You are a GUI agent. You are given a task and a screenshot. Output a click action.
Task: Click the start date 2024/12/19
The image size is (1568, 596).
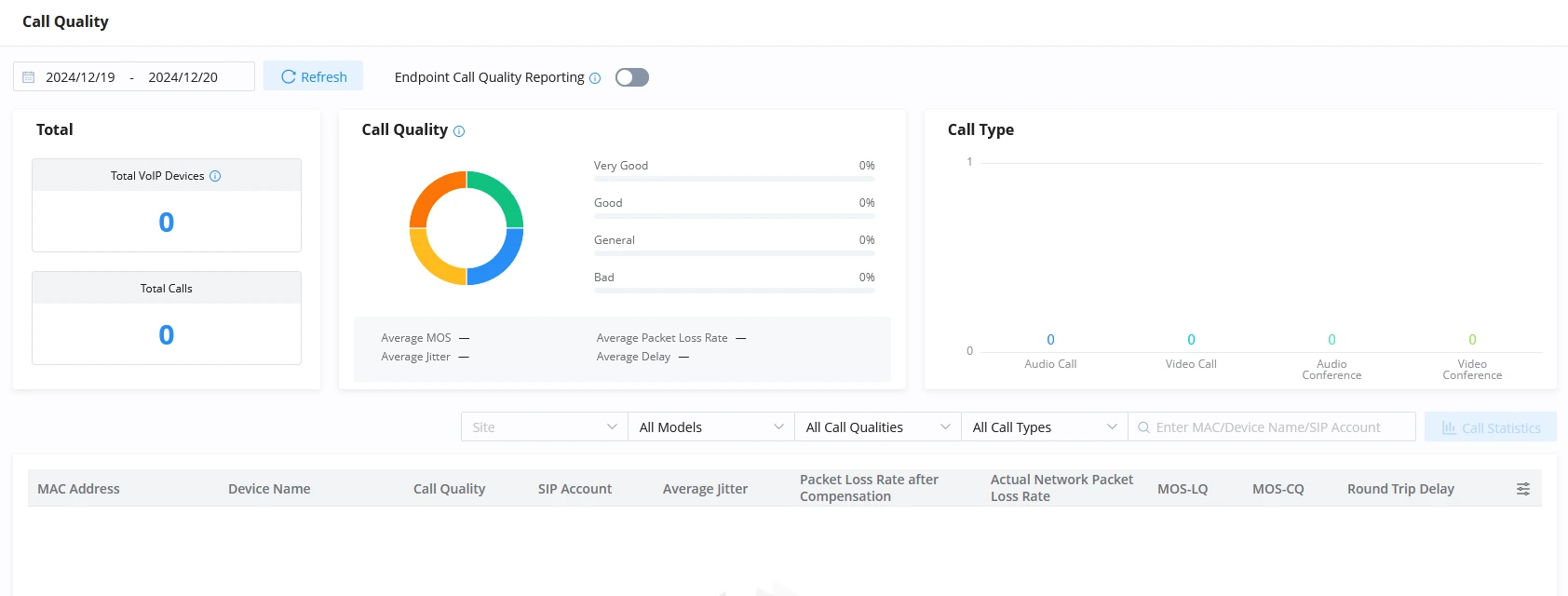(x=80, y=77)
